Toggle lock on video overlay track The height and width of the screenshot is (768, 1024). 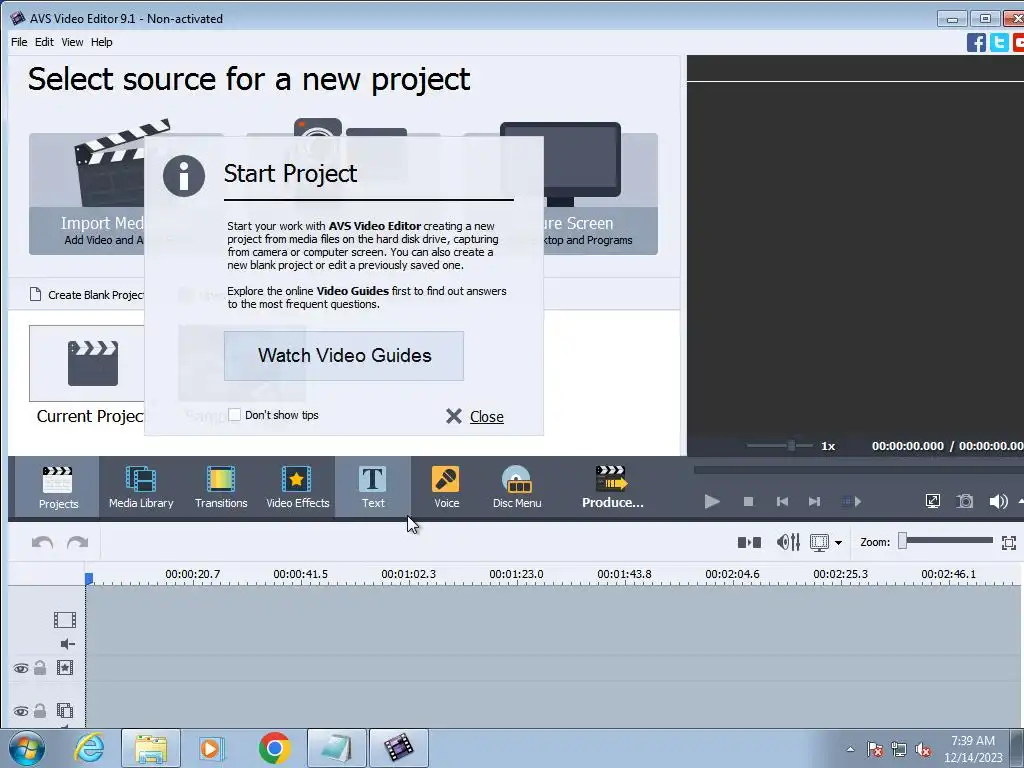pyautogui.click(x=40, y=711)
